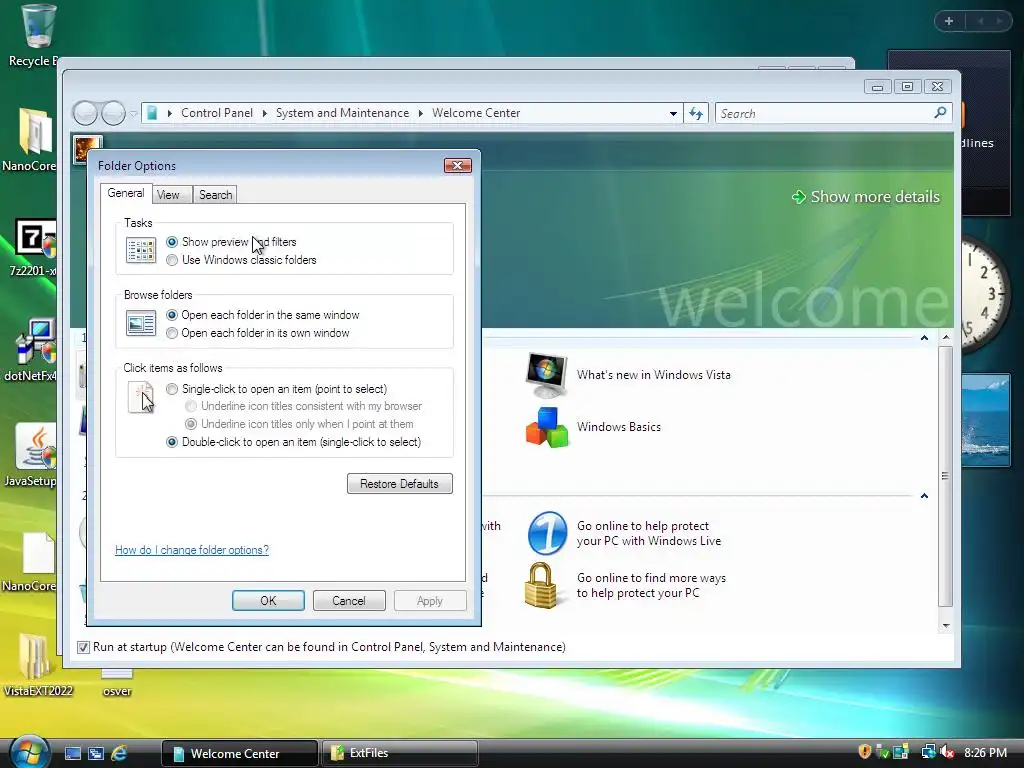Confirm Folder Options with OK

pos(268,601)
